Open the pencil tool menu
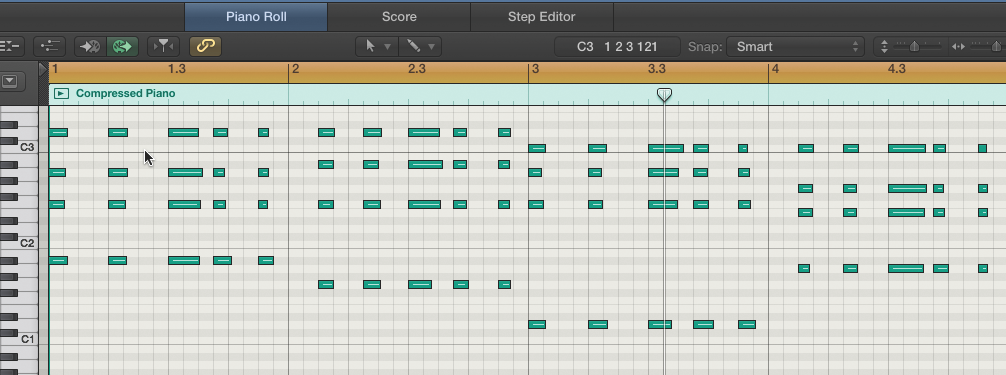This screenshot has width=1006, height=375. [420, 46]
